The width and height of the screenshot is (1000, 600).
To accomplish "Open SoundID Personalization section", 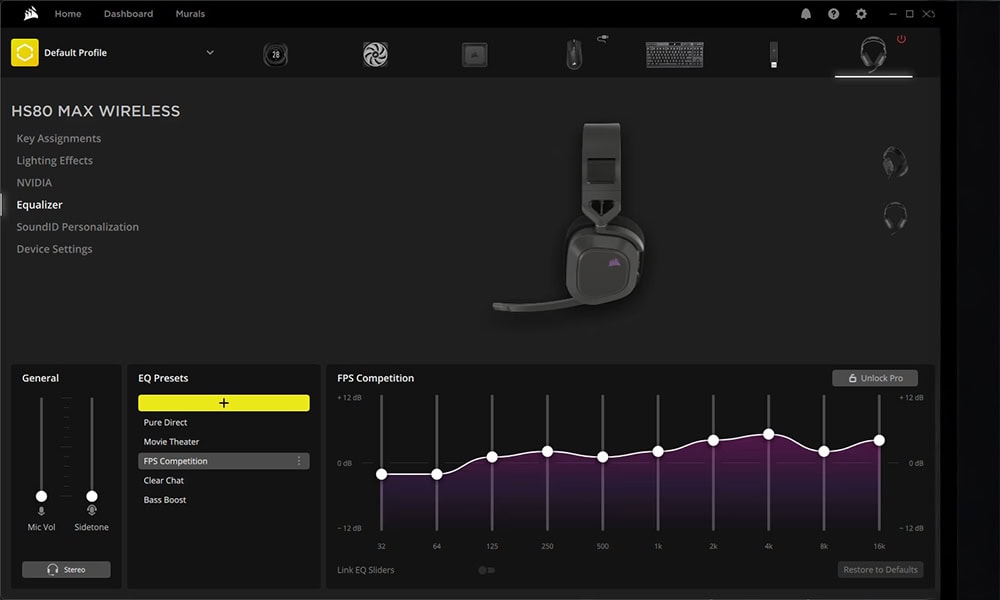I will (77, 227).
